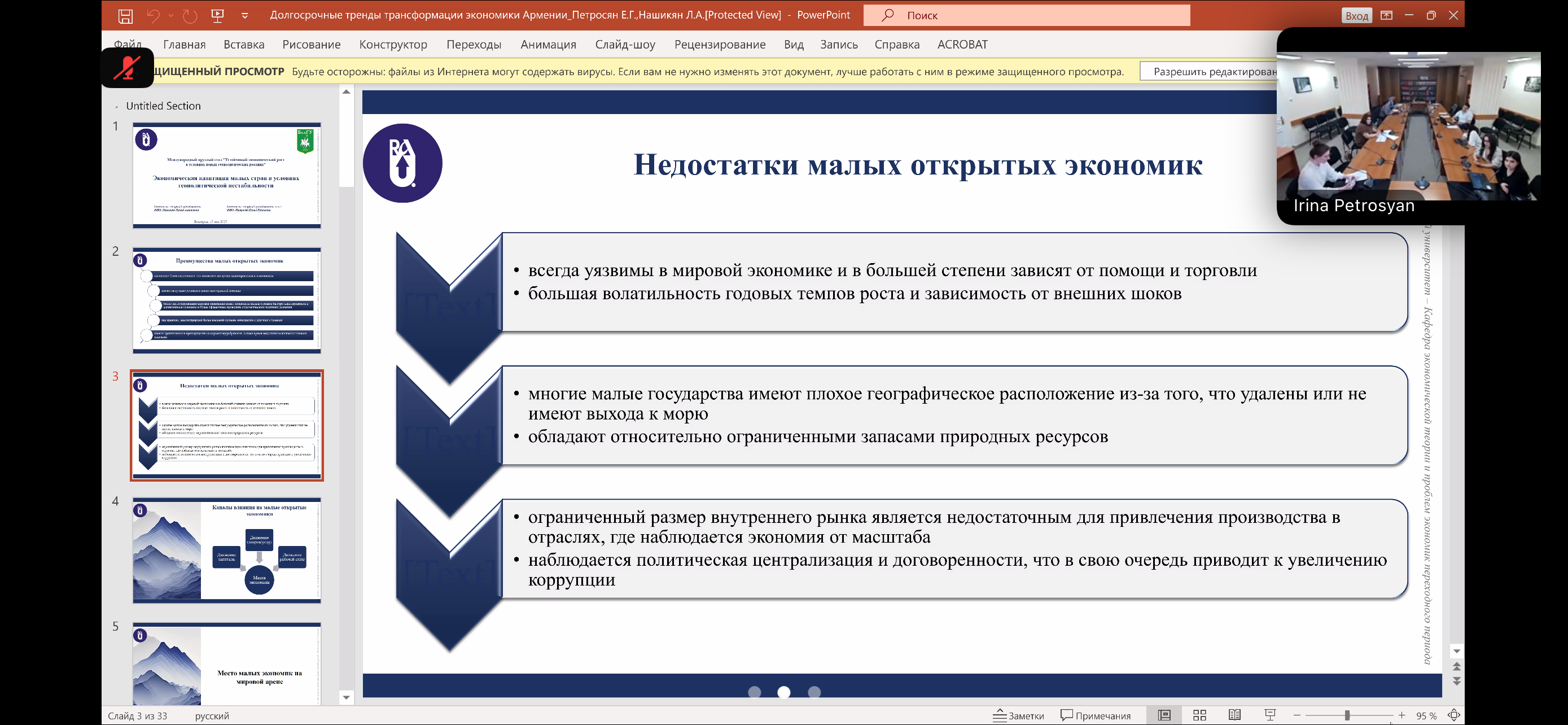This screenshot has height=725, width=1568.
Task: Click Разрешить редактирование button
Action: 1208,71
